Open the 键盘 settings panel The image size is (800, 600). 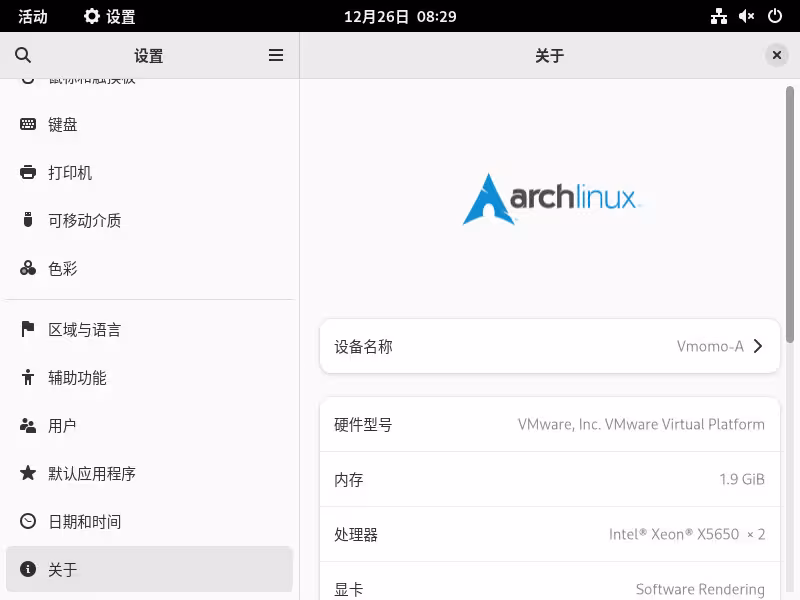(149, 124)
